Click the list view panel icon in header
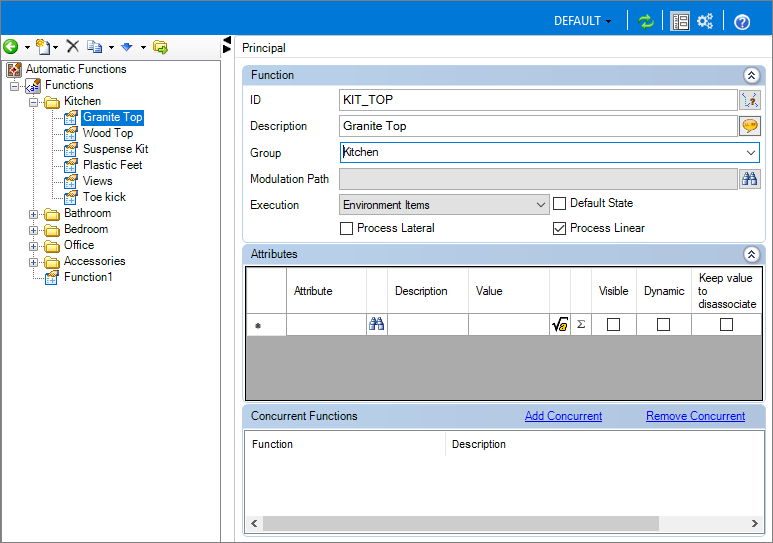This screenshot has width=773, height=543. (680, 21)
